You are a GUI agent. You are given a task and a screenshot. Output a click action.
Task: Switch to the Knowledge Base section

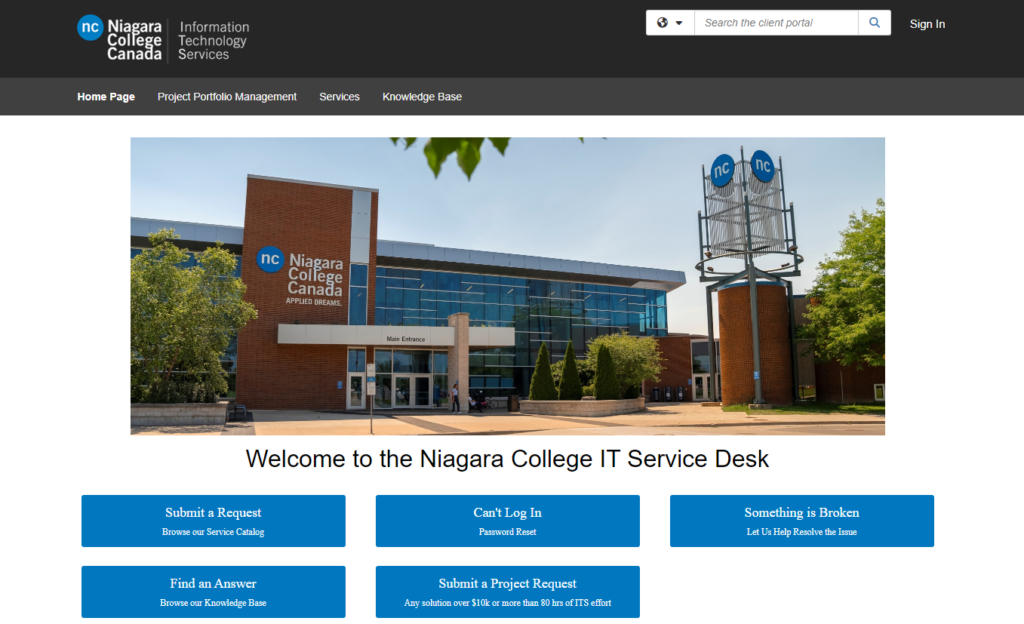tap(421, 96)
